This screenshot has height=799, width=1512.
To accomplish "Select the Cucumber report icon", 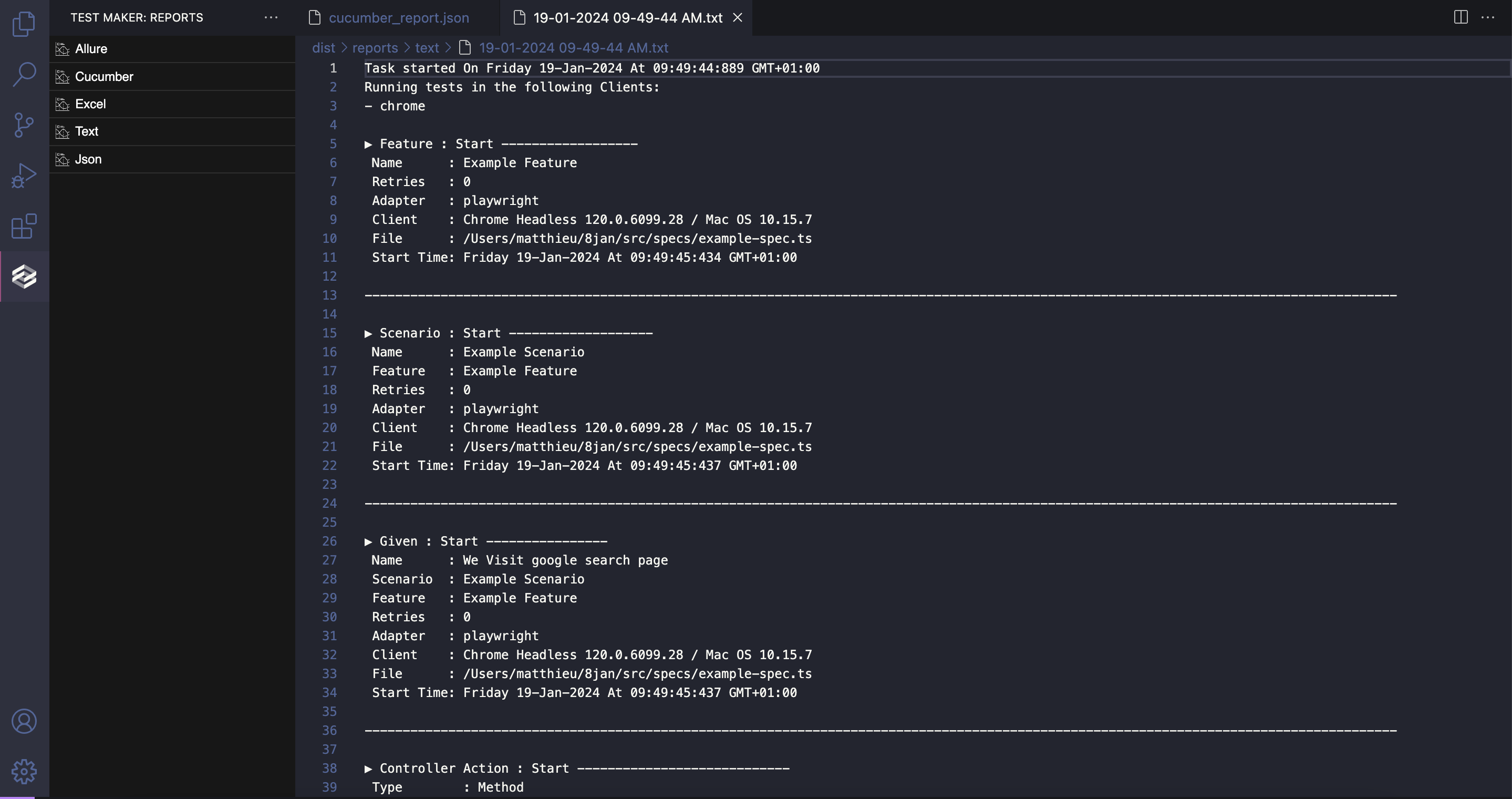I will click(62, 75).
